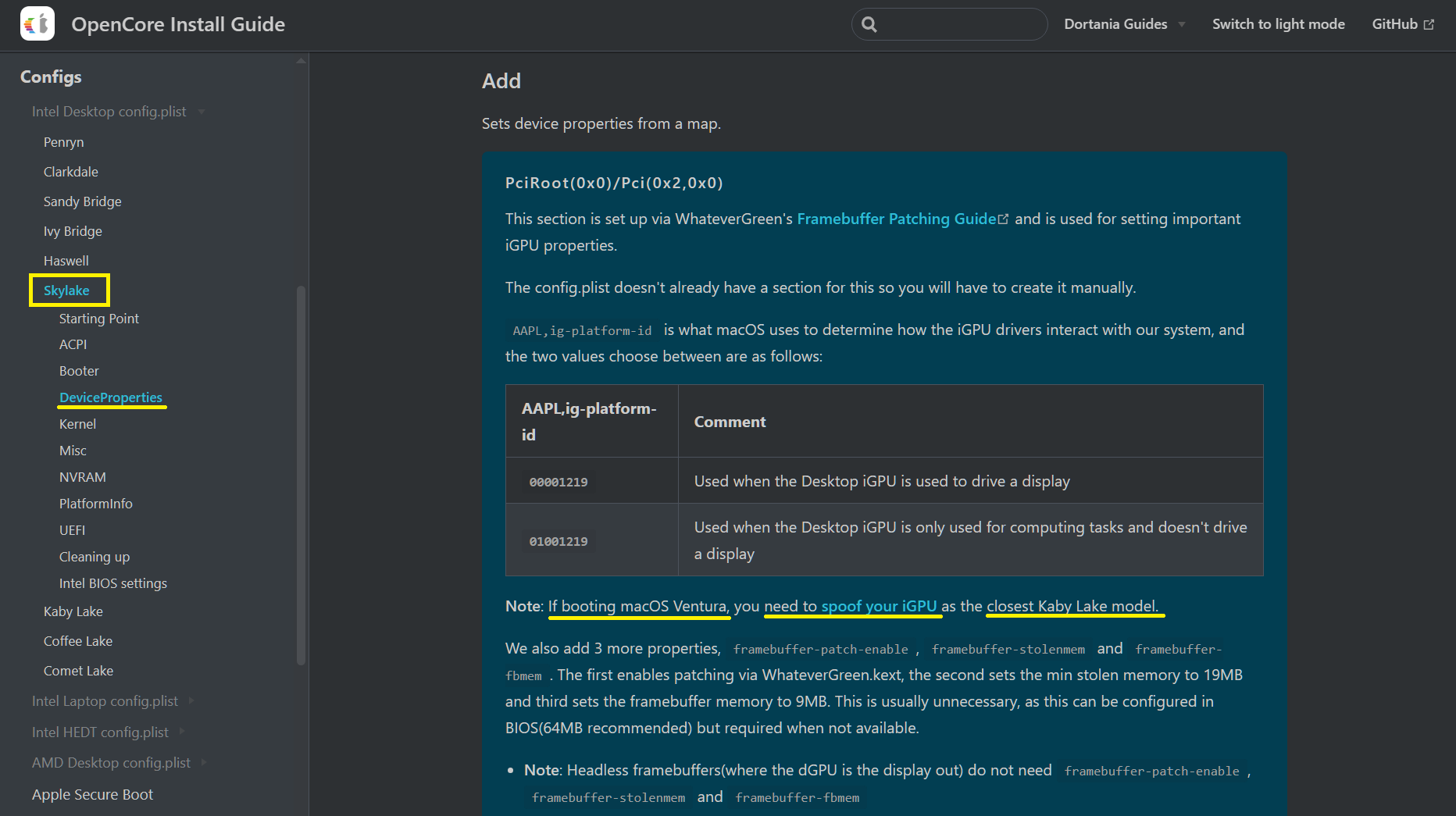Expand Intel Laptop config.plist section
1456x816 pixels.
112,701
